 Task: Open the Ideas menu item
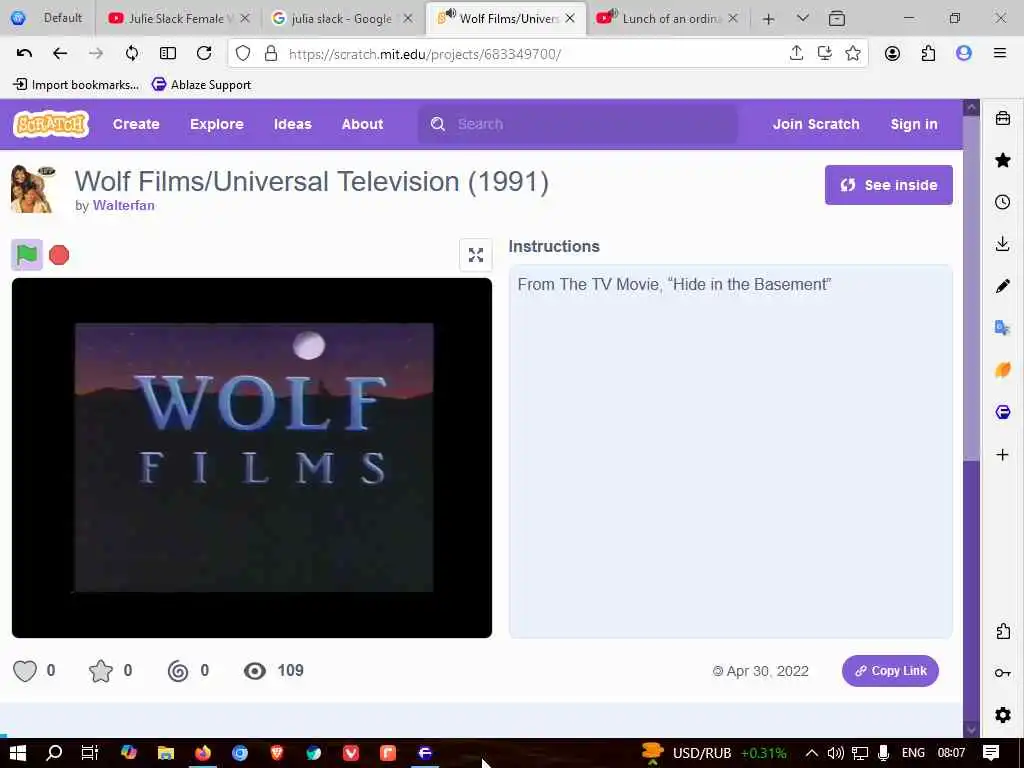click(293, 124)
